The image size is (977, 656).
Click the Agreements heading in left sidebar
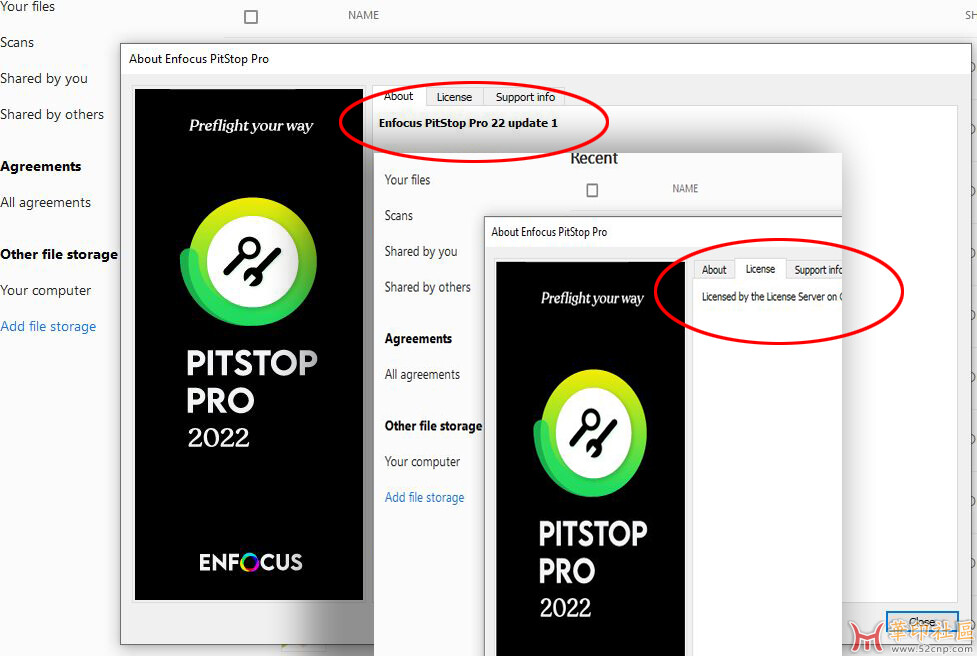[x=41, y=166]
